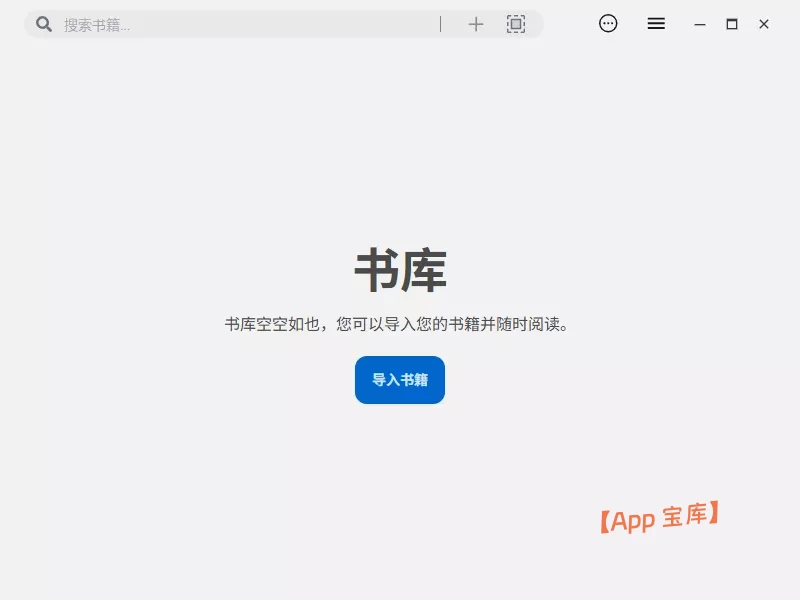Viewport: 800px width, 600px height.
Task: Click the frame capture icon beside the plus
Action: 516,23
